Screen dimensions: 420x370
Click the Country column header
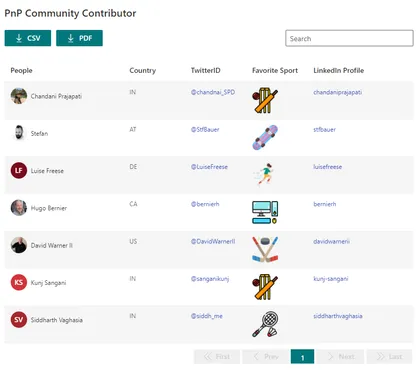pos(143,70)
